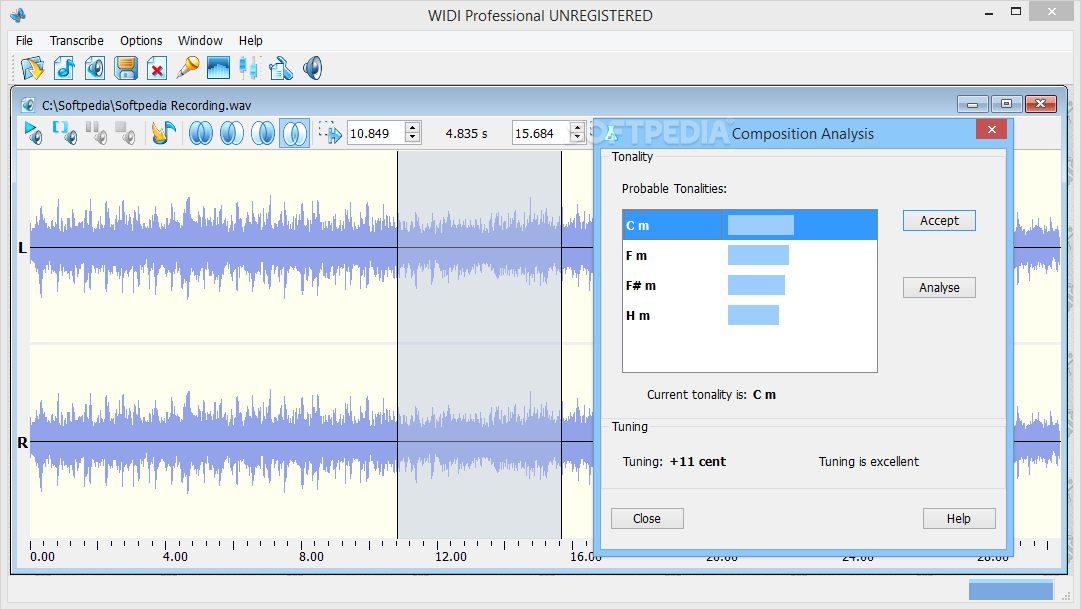The width and height of the screenshot is (1081, 610).
Task: Click the 'Current tonality is: C m' text
Action: 711,395
